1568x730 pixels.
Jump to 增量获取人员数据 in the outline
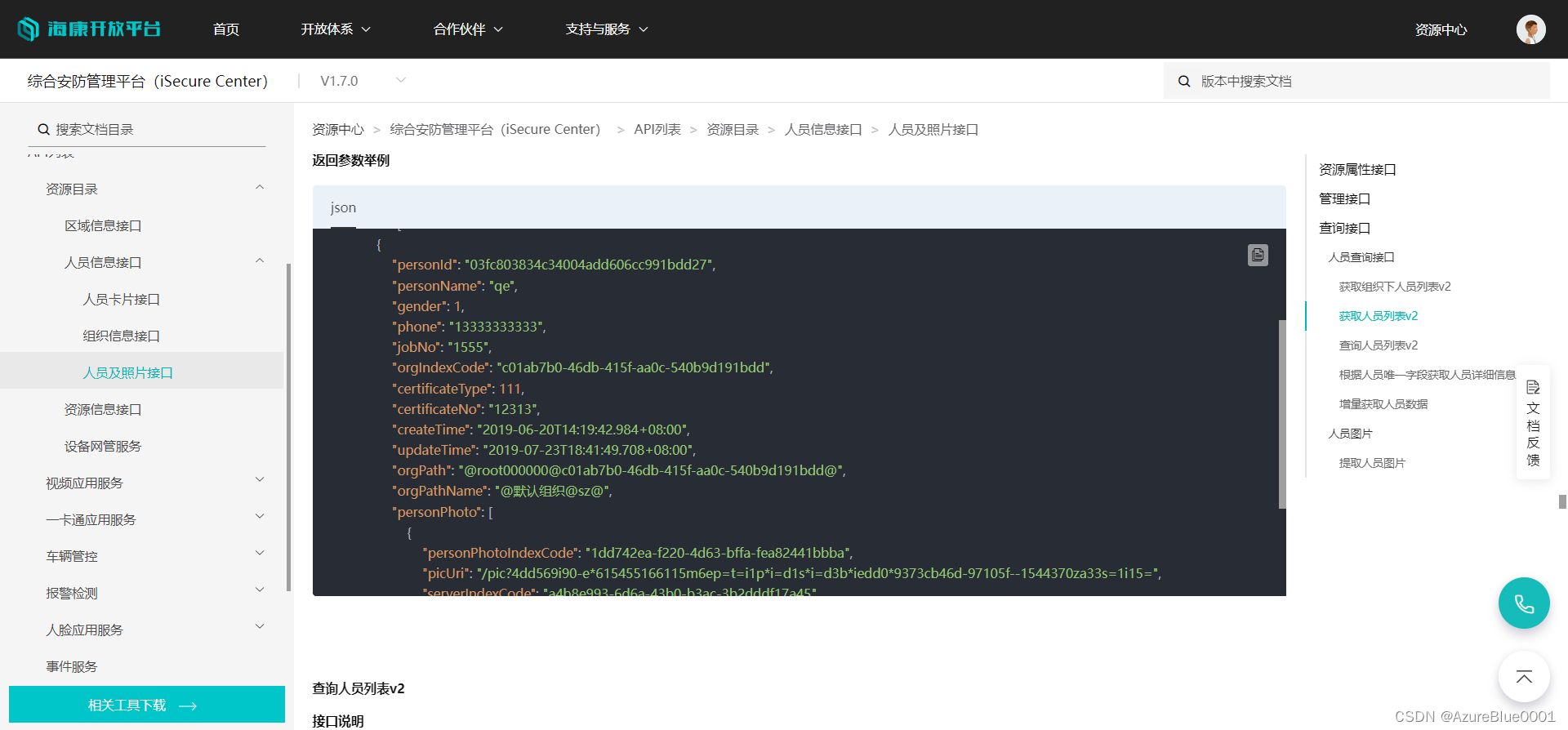click(x=1383, y=404)
